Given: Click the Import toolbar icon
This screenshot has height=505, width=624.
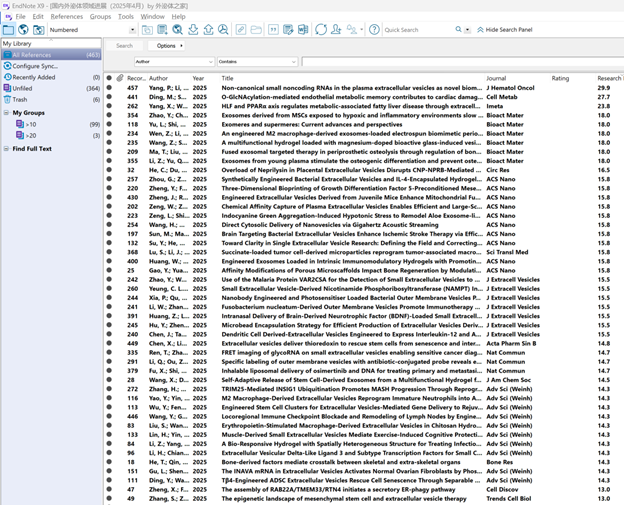Looking at the screenshot, I should (x=193, y=29).
